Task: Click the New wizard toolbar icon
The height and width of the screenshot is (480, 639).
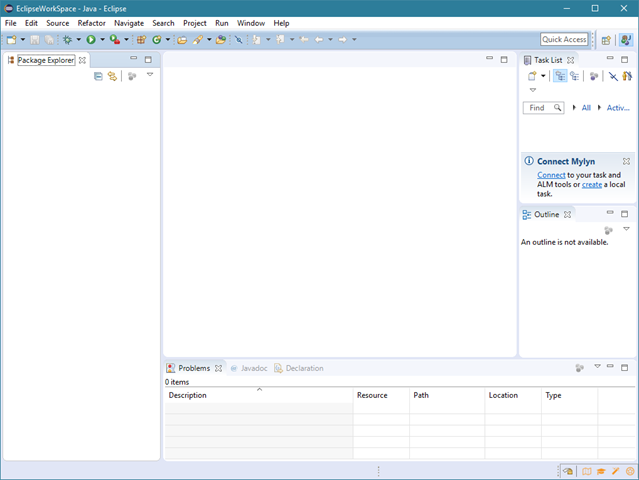Action: (x=11, y=40)
